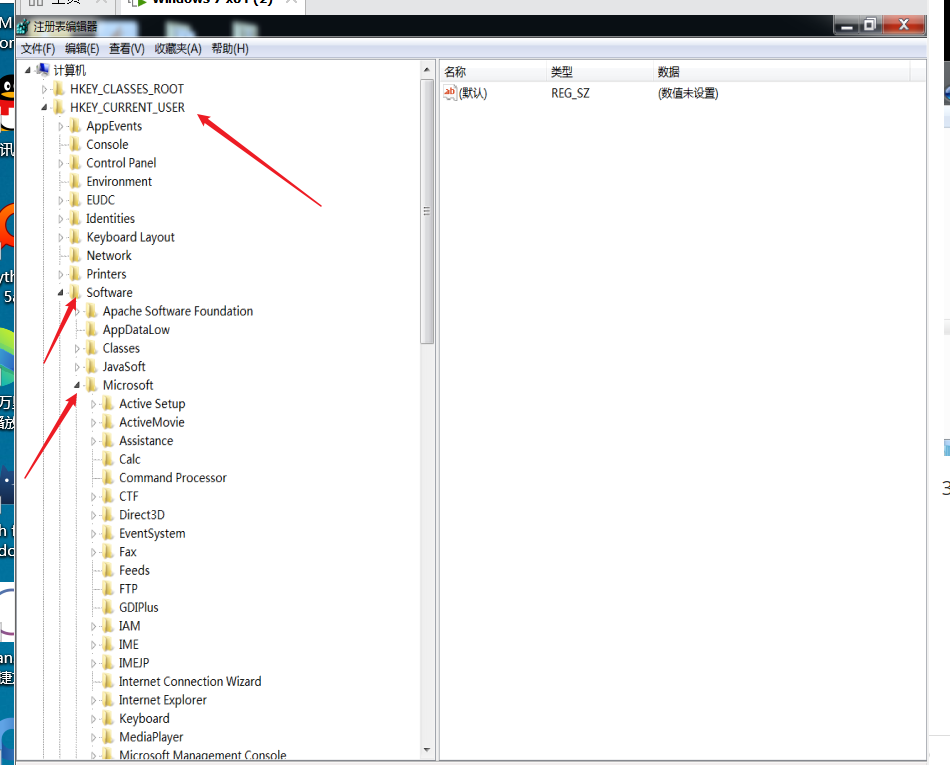Click the folder icon beside MediaPlayer

tap(108, 737)
